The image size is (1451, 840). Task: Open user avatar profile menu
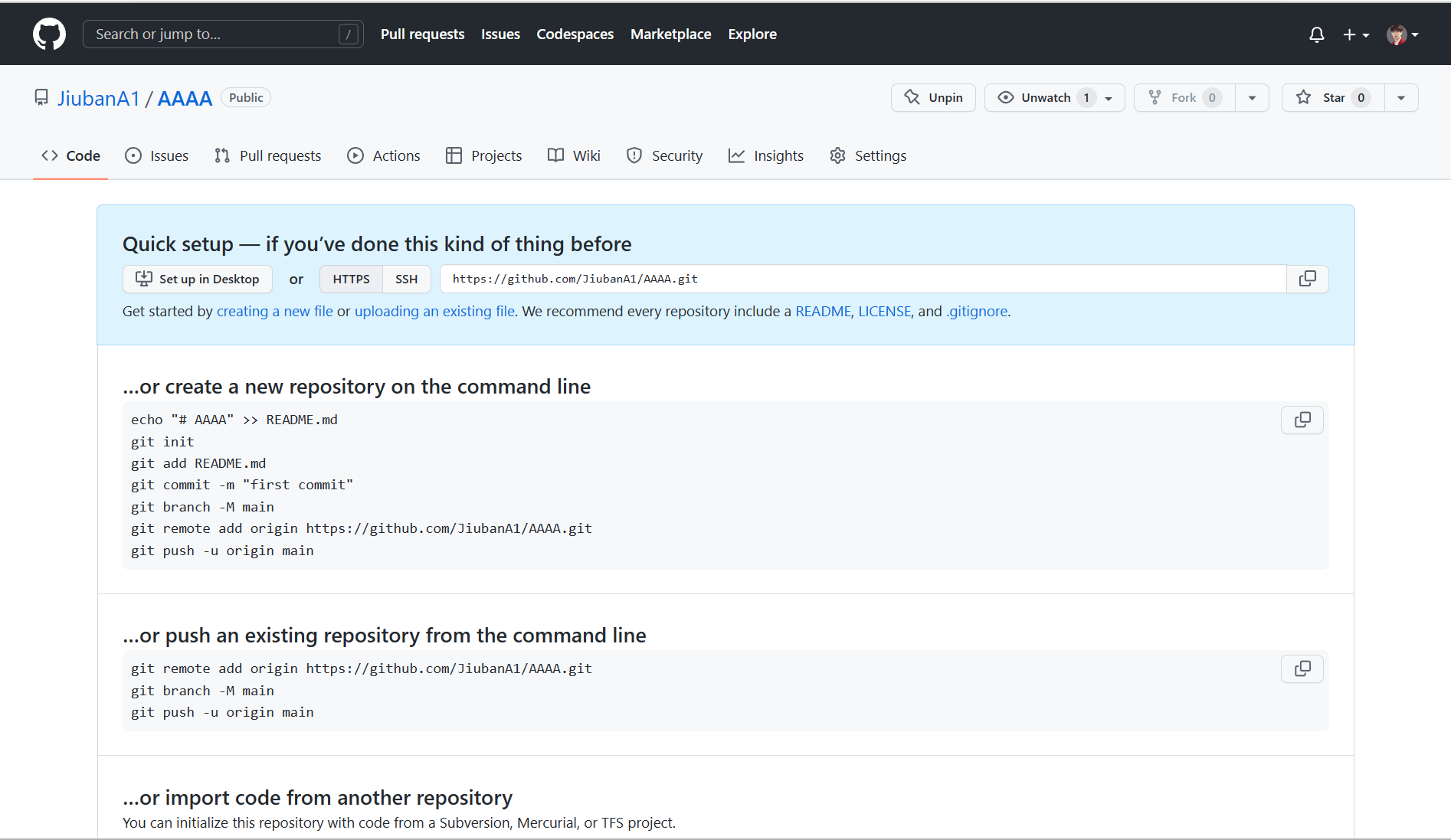click(x=1403, y=34)
